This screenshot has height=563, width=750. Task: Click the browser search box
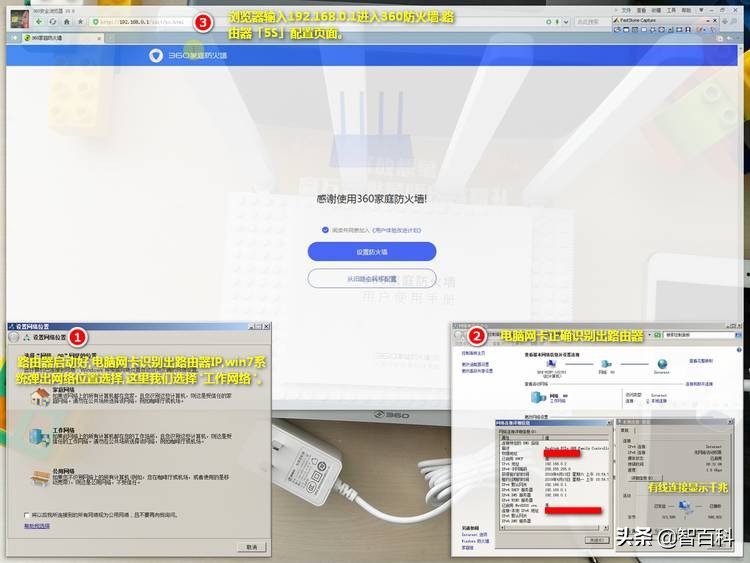[591, 22]
